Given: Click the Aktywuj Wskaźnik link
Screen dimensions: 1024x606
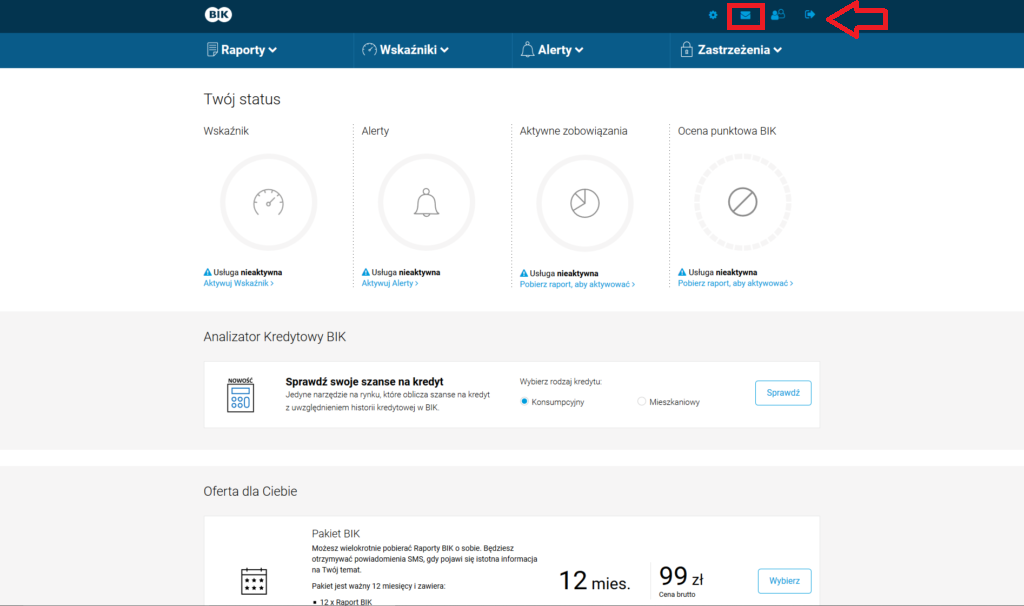Looking at the screenshot, I should pos(238,283).
